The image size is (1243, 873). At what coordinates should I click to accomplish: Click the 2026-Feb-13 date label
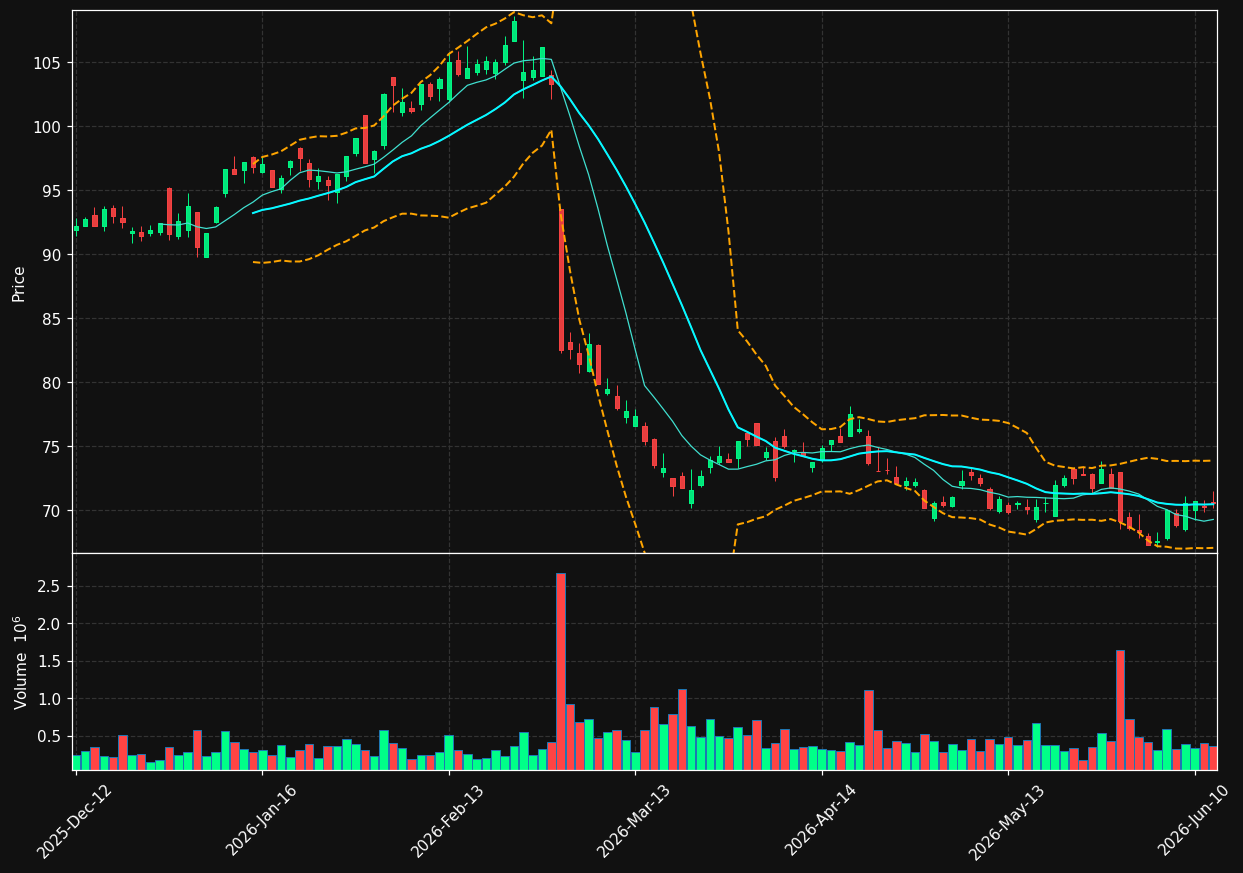(x=448, y=821)
